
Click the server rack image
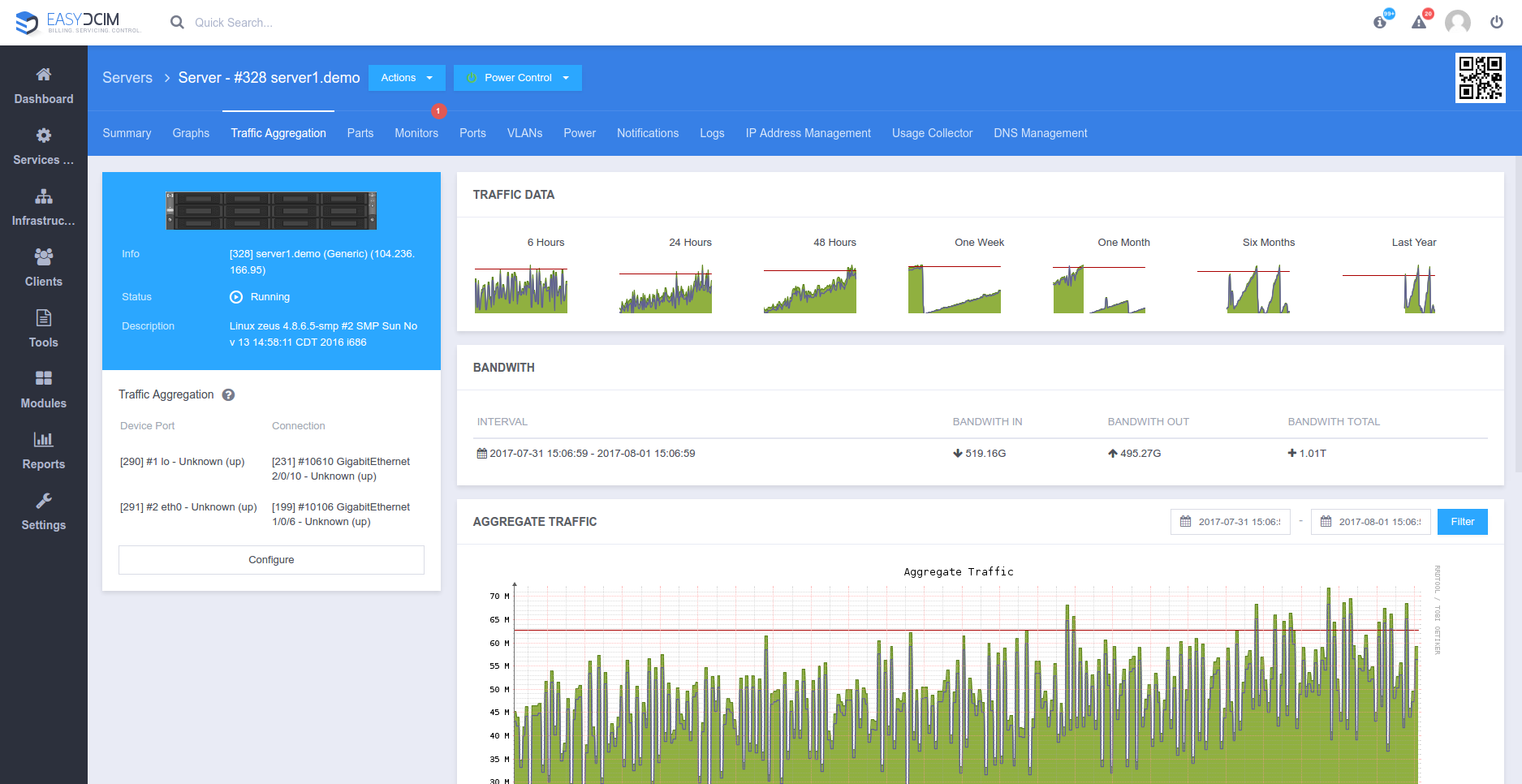271,211
